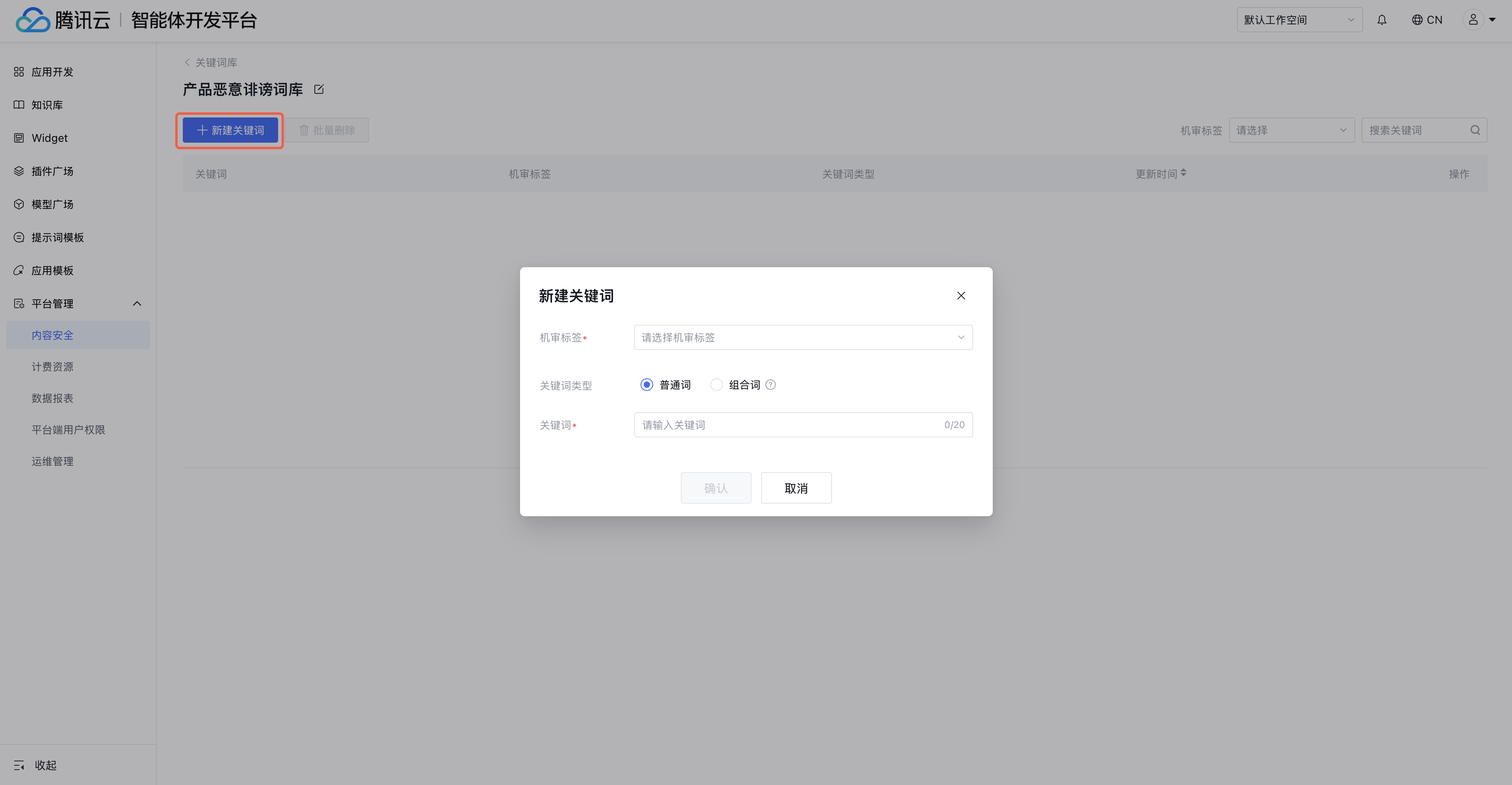Select the 普通词 radio button
Screen dimensions: 1512x785
(x=647, y=385)
